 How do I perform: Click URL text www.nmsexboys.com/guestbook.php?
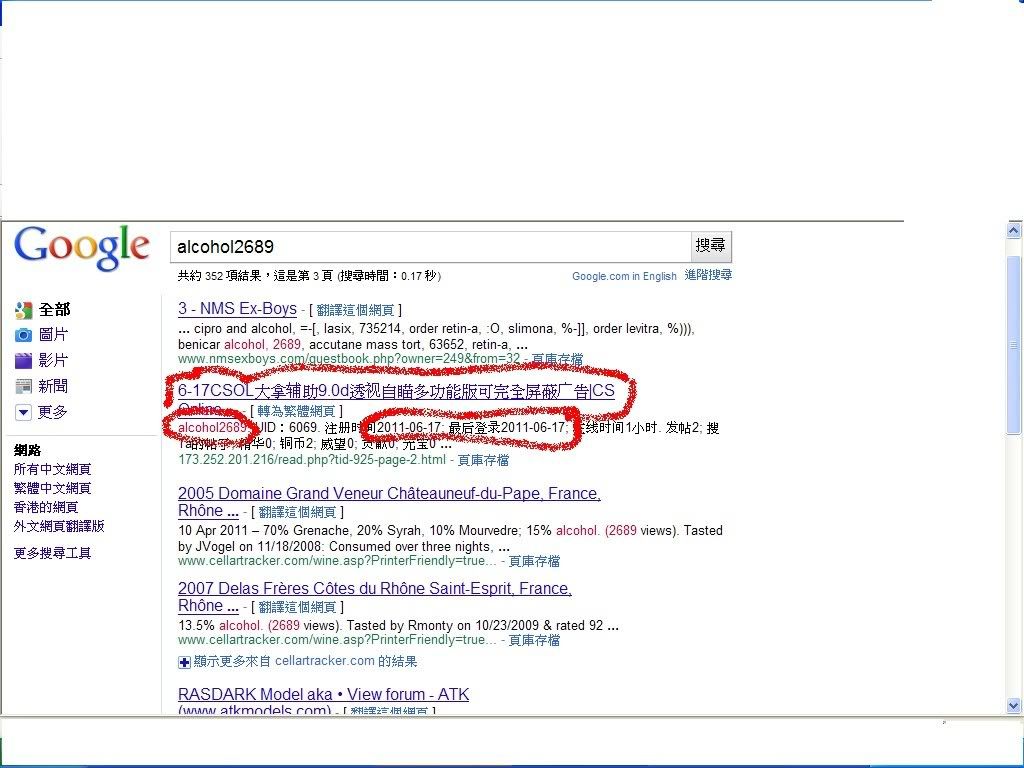349,359
